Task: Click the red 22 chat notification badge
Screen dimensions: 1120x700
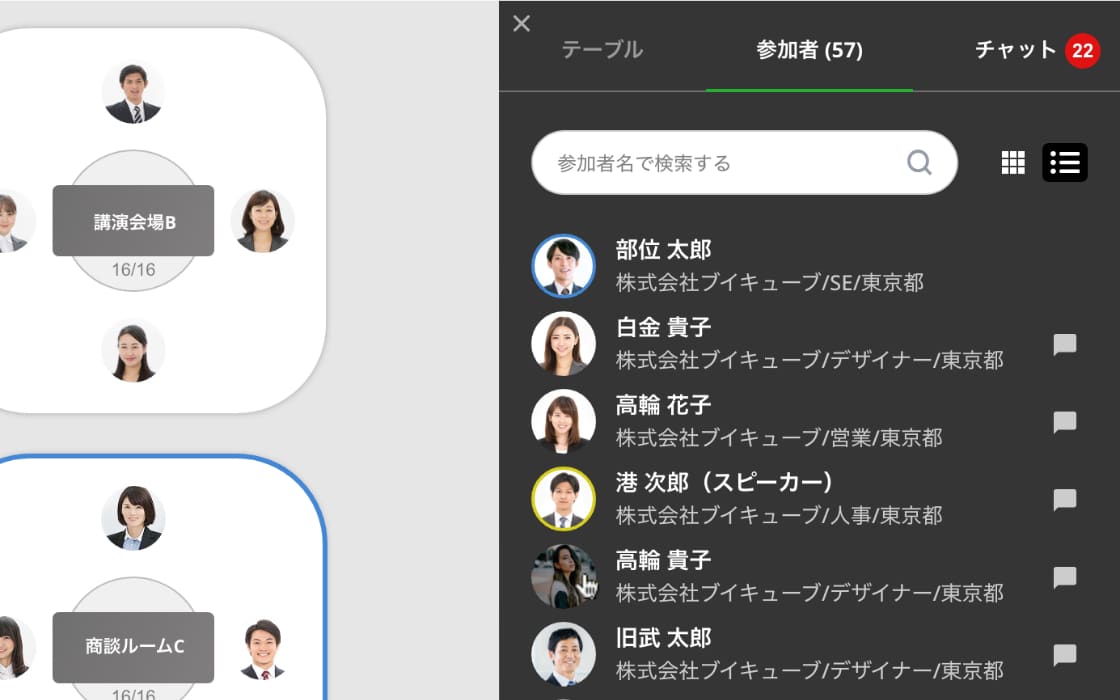Action: coord(1082,51)
